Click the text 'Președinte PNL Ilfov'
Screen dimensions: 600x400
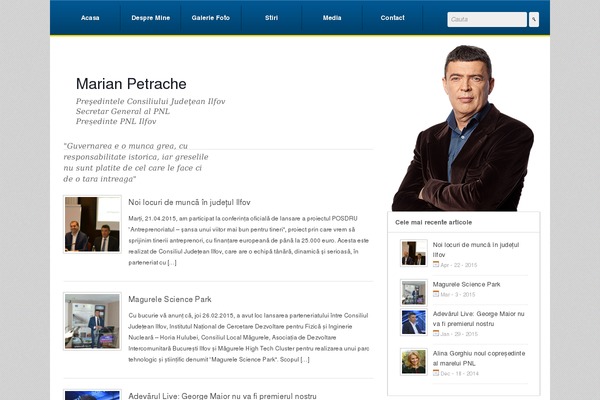pyautogui.click(x=116, y=121)
